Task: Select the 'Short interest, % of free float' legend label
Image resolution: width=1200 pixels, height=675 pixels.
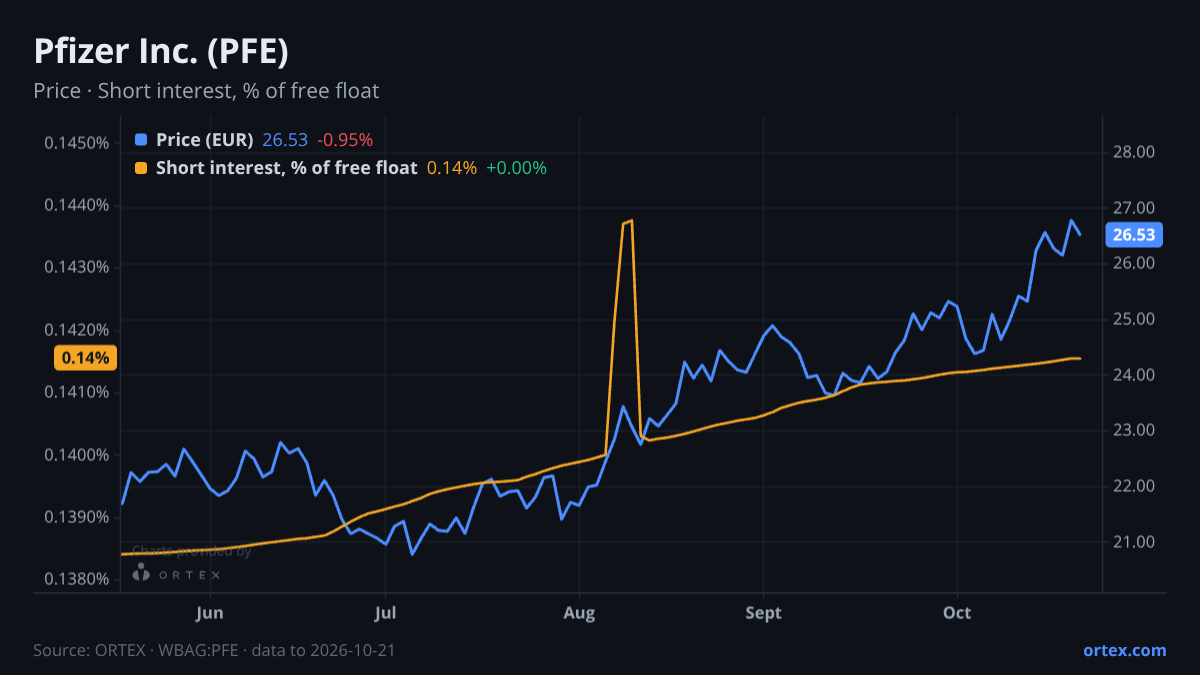Action: click(286, 168)
